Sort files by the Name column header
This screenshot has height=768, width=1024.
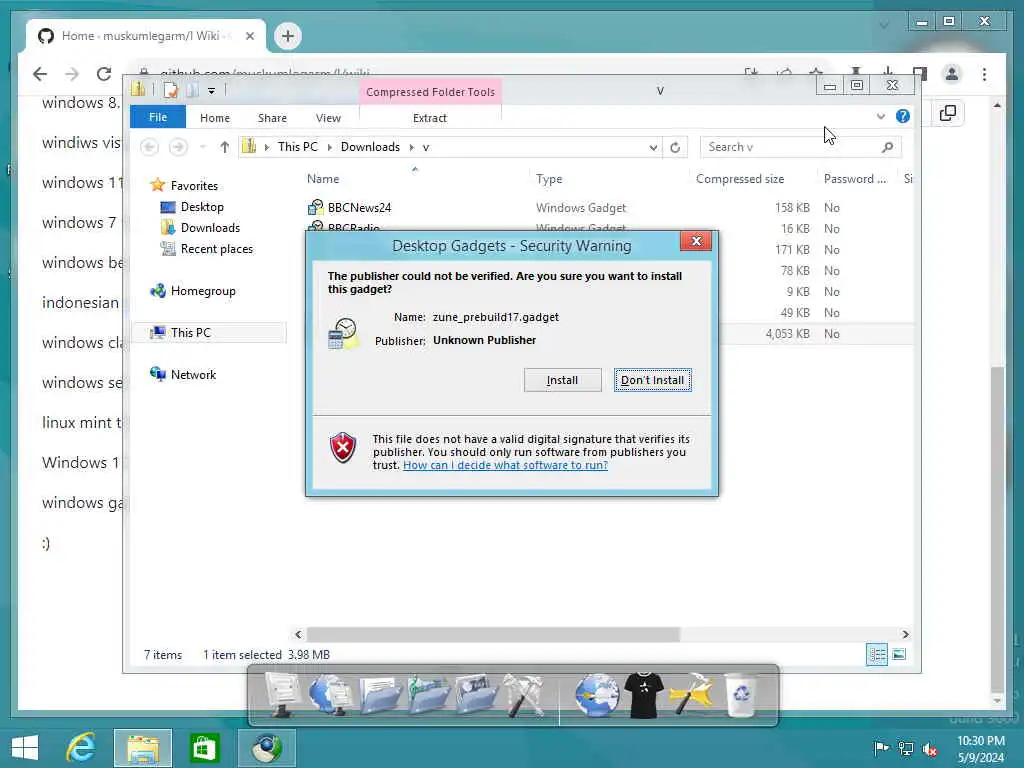323,179
